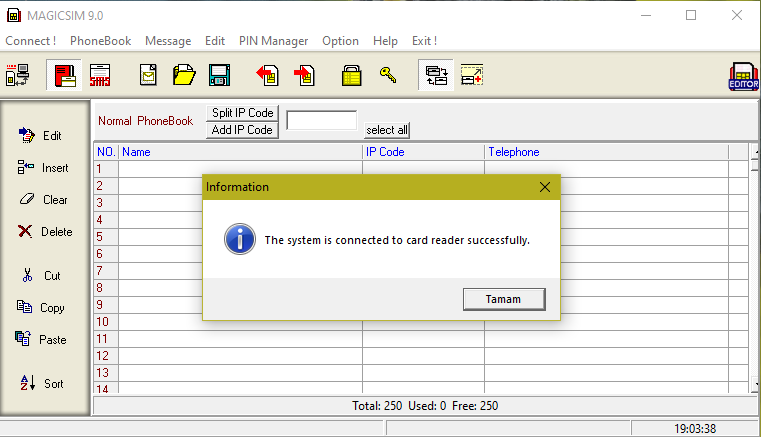This screenshot has width=761, height=437.
Task: Open the PhoneBook menu
Action: pos(100,41)
